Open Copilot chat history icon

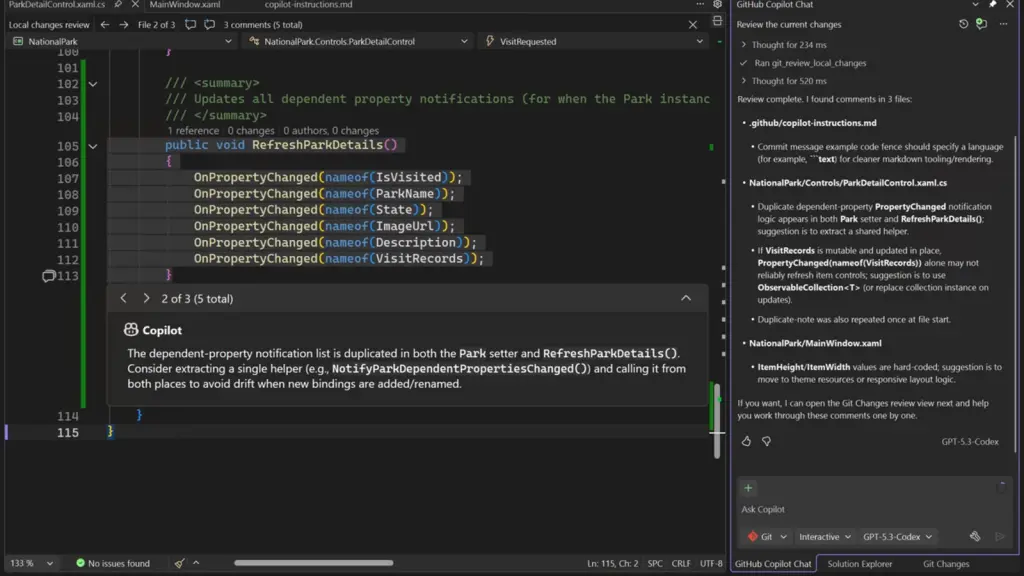(963, 24)
